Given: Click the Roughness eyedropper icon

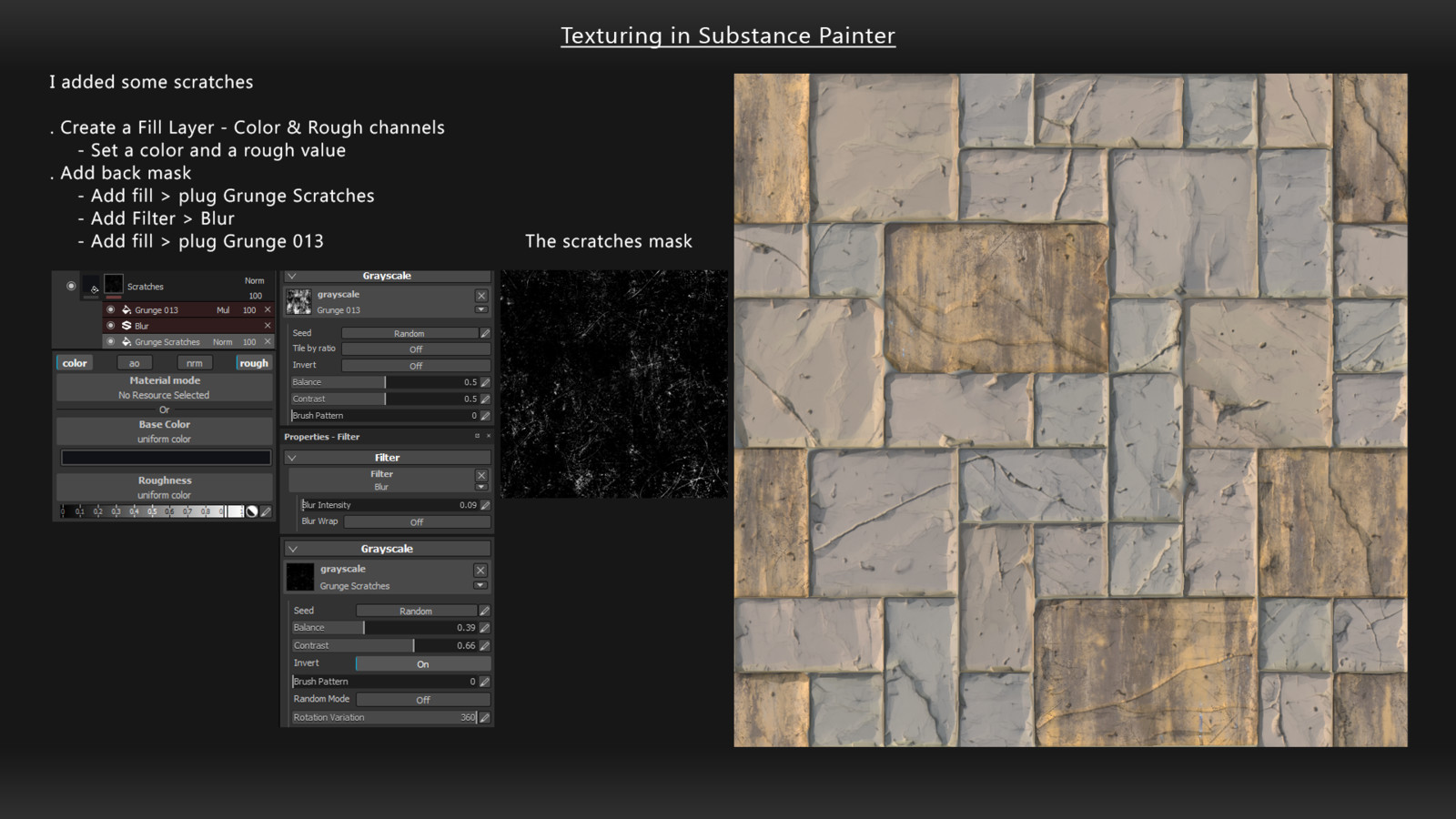Looking at the screenshot, I should (x=266, y=511).
